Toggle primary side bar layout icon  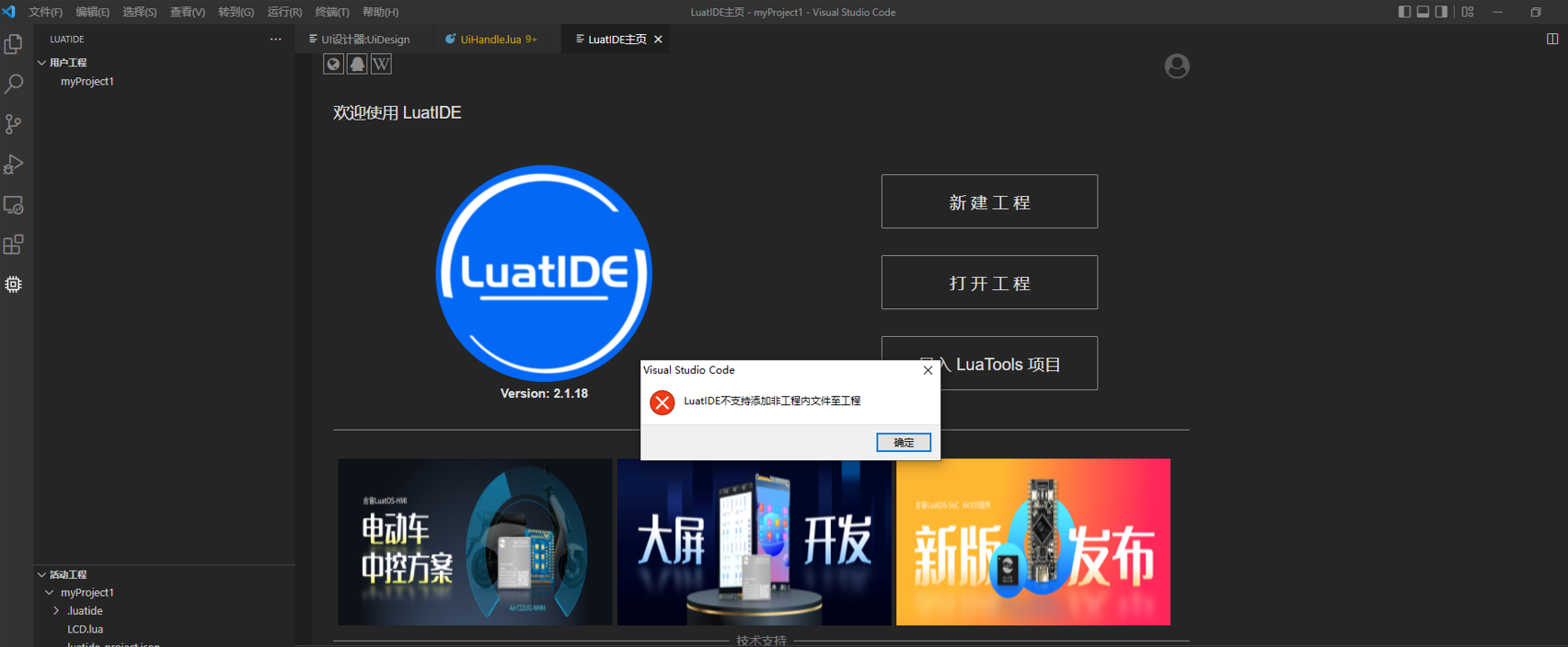(1405, 12)
